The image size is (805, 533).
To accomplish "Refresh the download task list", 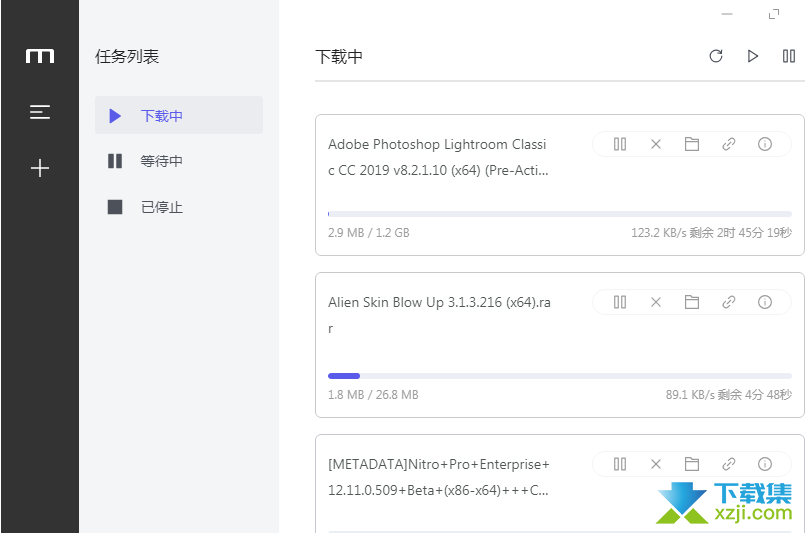I will pos(716,56).
